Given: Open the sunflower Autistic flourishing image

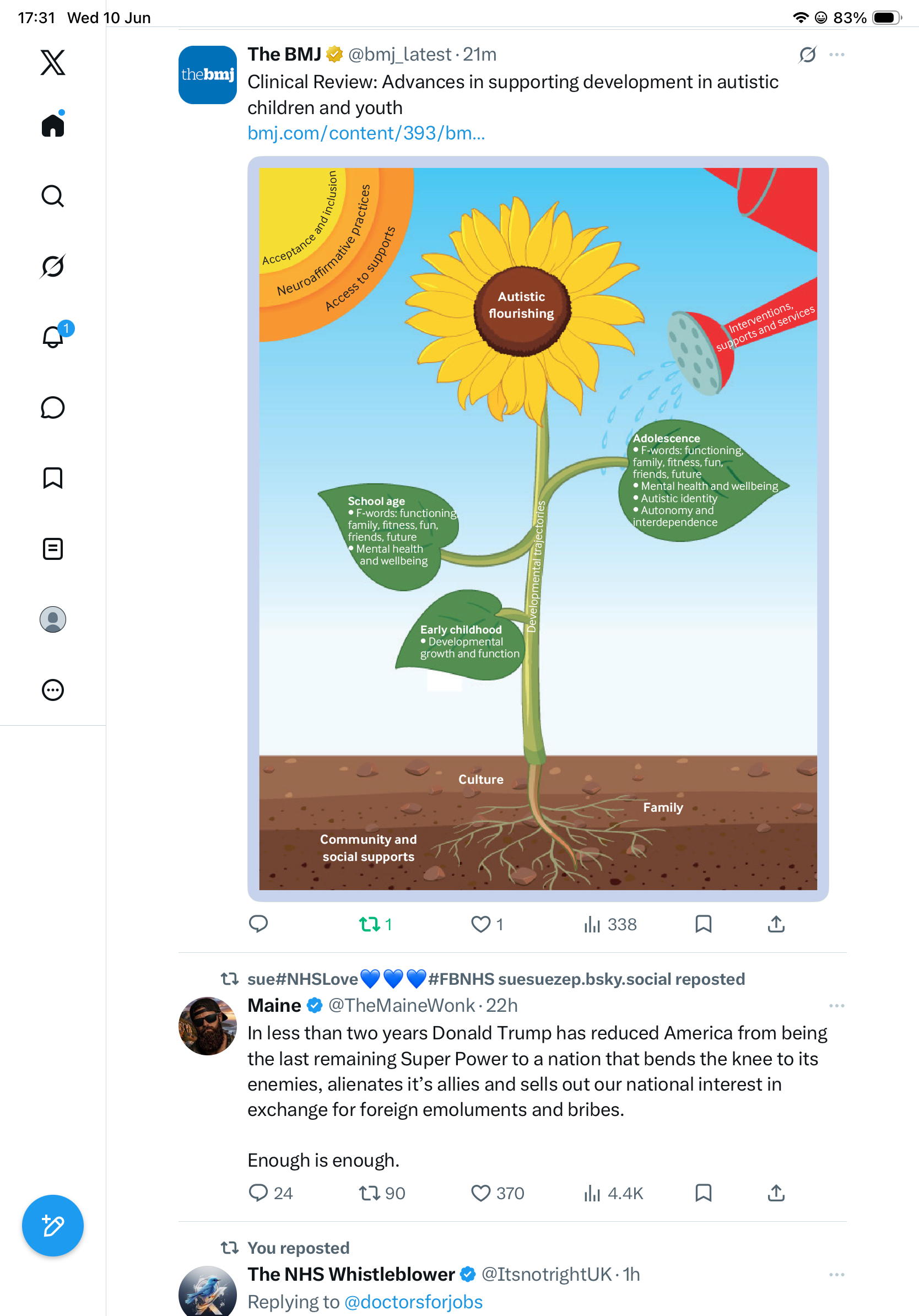Looking at the screenshot, I should [538, 528].
